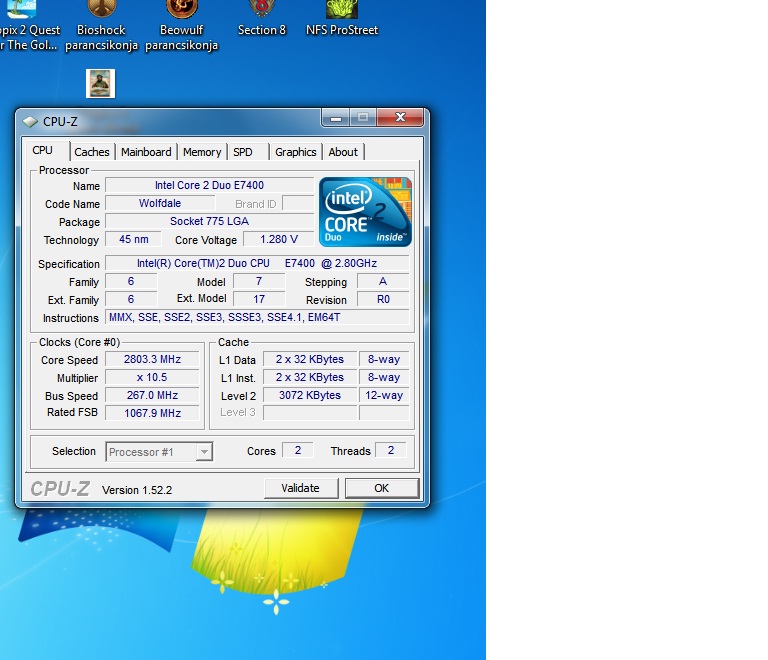Click the Rated FSB value 1067.9 MHz
Screen dimensions: 768x660
(152, 413)
